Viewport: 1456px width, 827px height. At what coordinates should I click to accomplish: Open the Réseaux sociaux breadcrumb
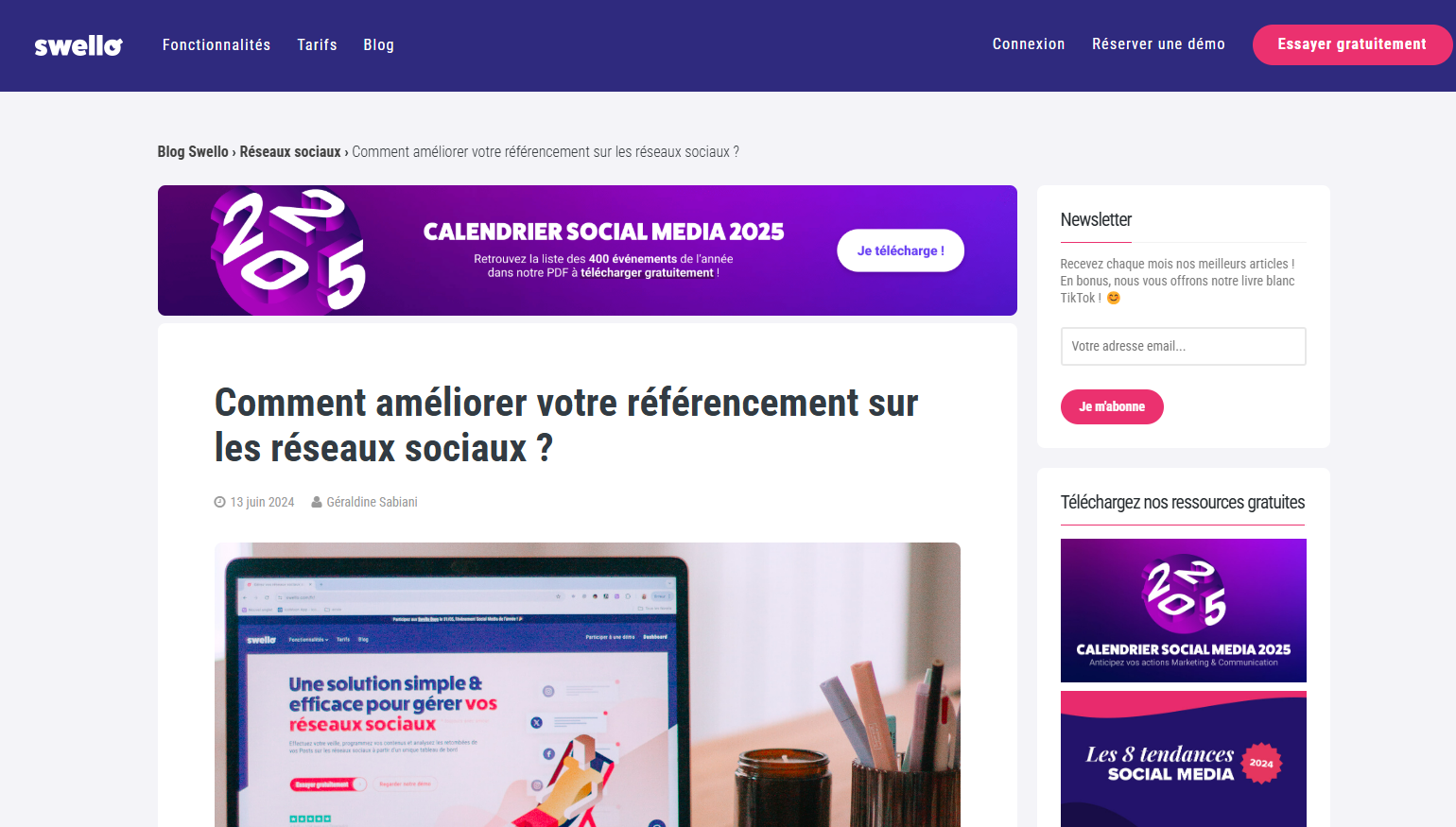(x=290, y=151)
